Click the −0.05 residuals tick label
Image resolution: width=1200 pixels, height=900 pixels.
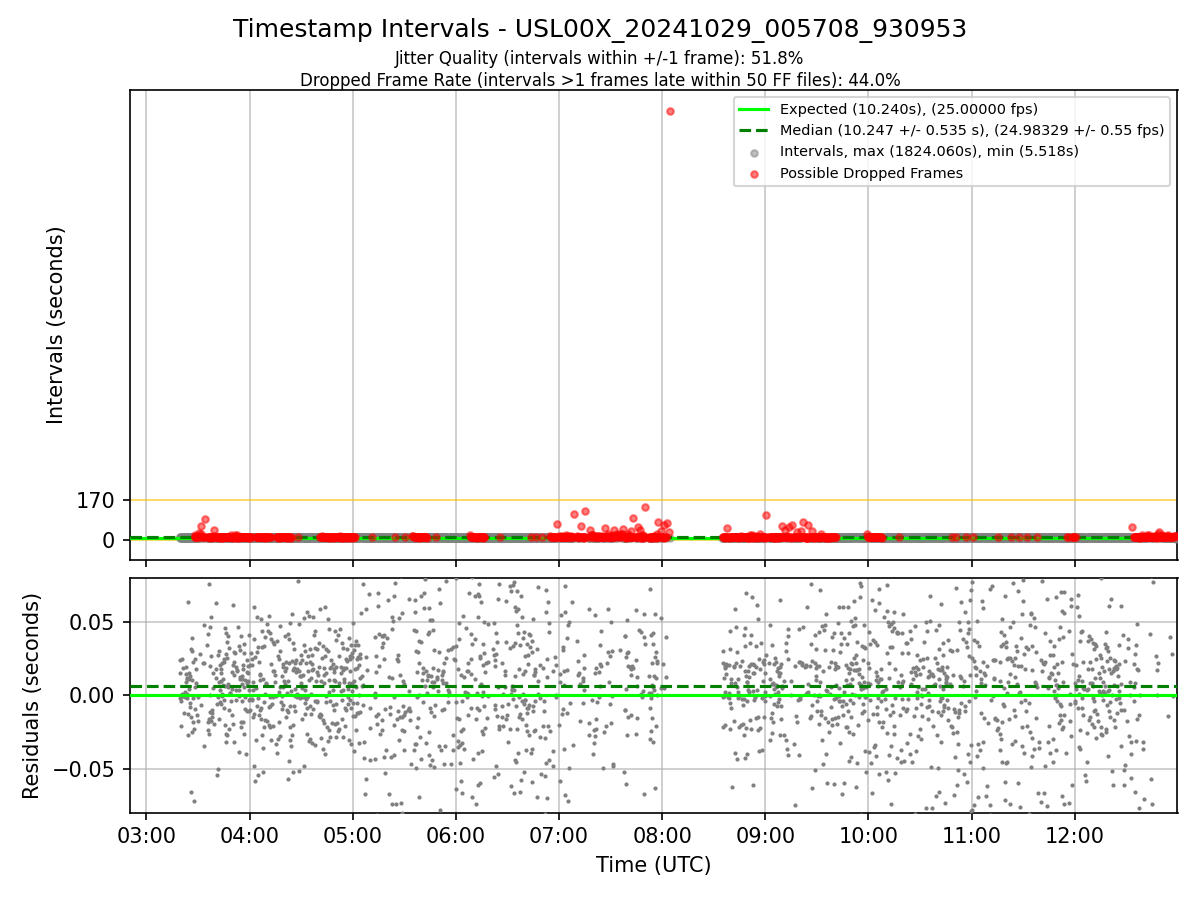pos(84,770)
